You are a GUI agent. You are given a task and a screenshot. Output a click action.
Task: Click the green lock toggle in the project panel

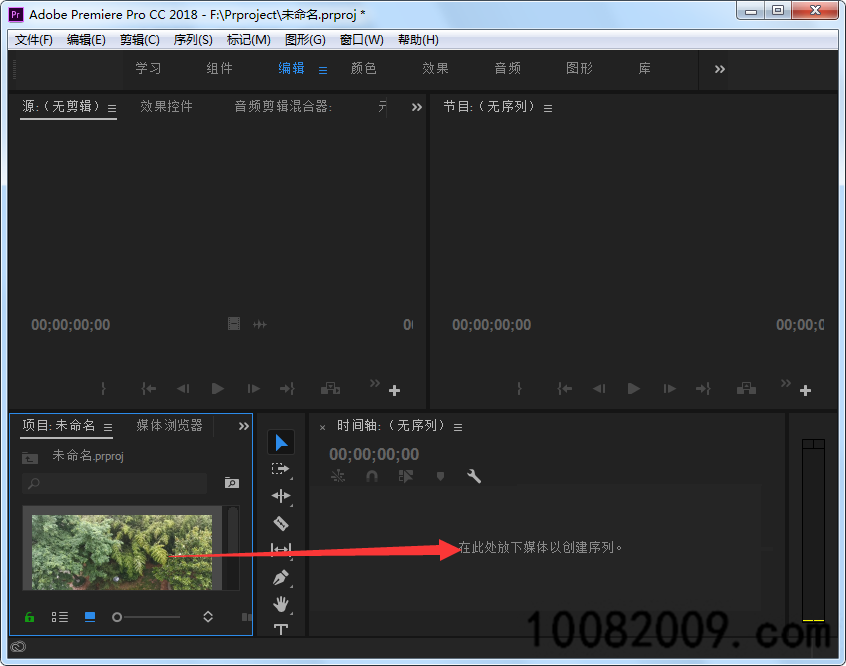pyautogui.click(x=28, y=617)
